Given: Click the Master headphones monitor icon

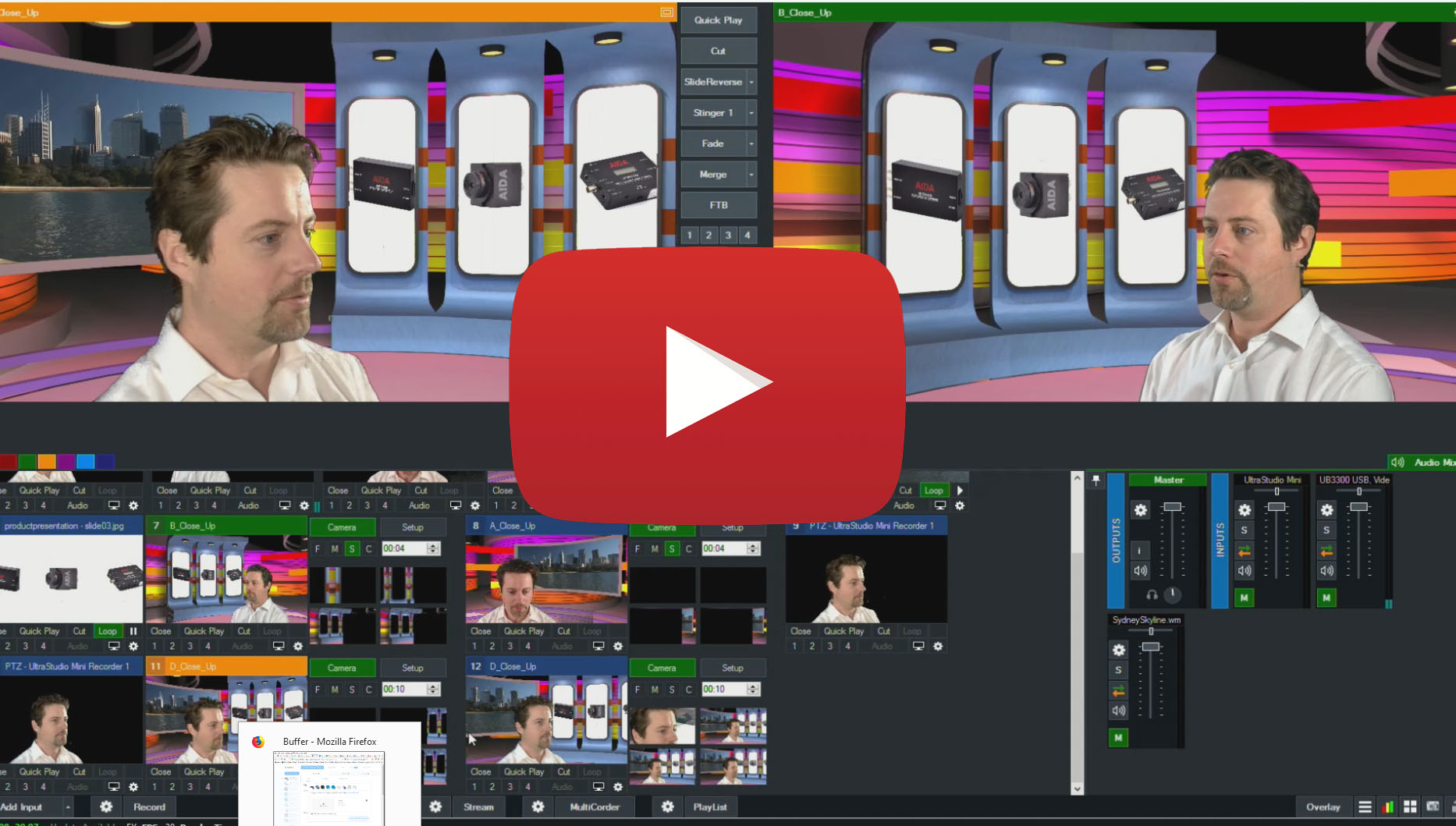Looking at the screenshot, I should [1152, 595].
